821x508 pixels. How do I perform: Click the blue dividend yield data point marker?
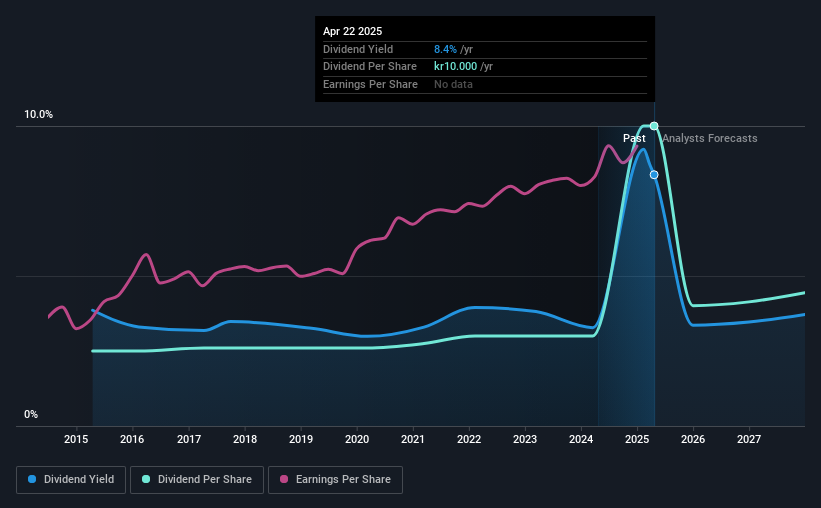654,175
